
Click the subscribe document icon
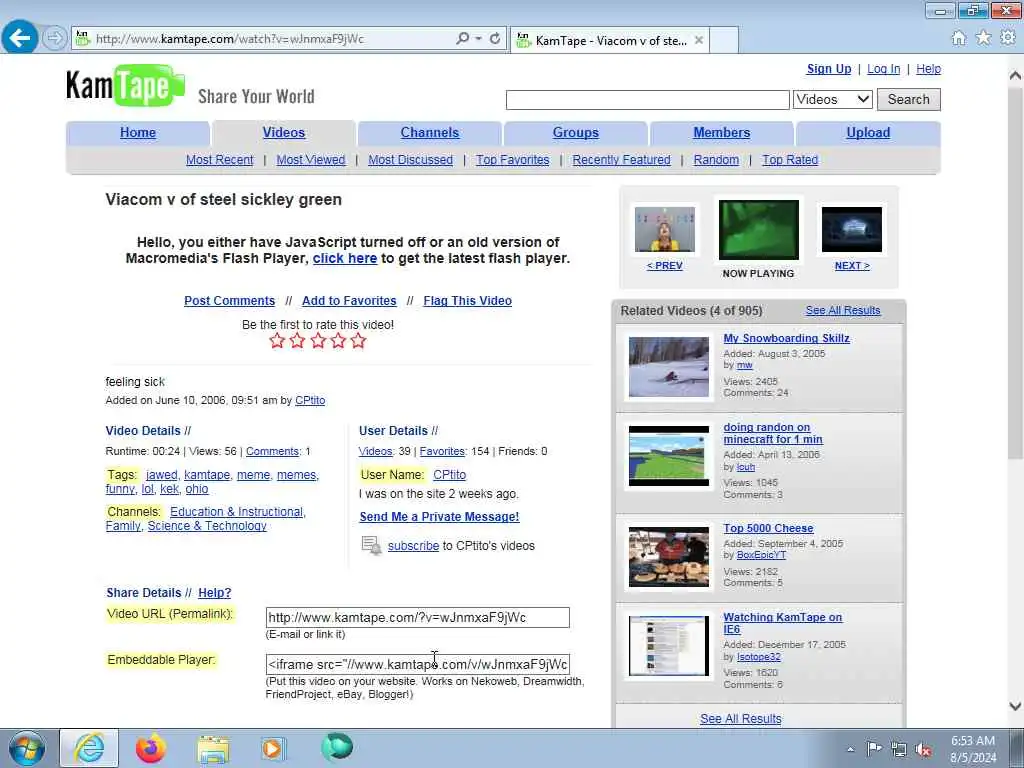tap(371, 545)
